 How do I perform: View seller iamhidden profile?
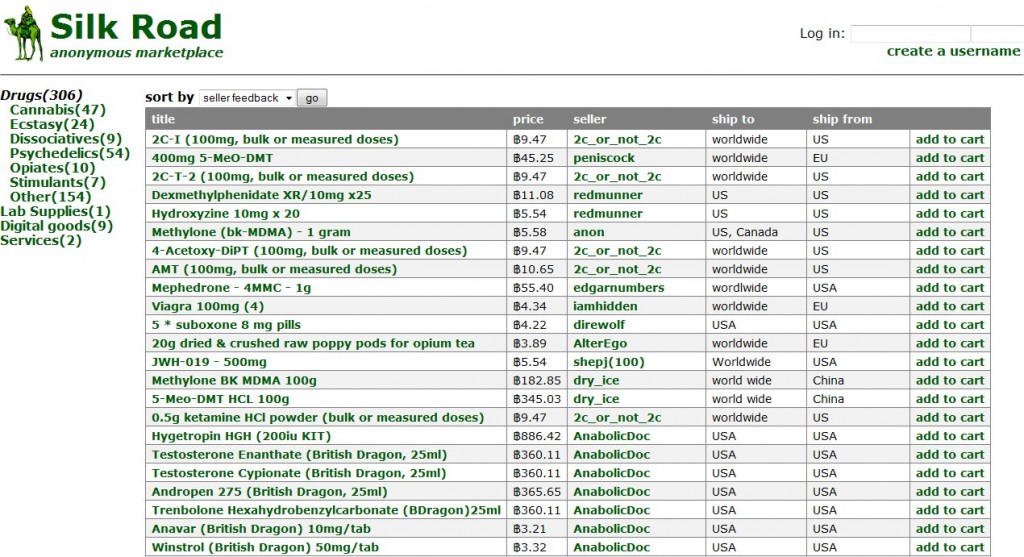tap(605, 306)
